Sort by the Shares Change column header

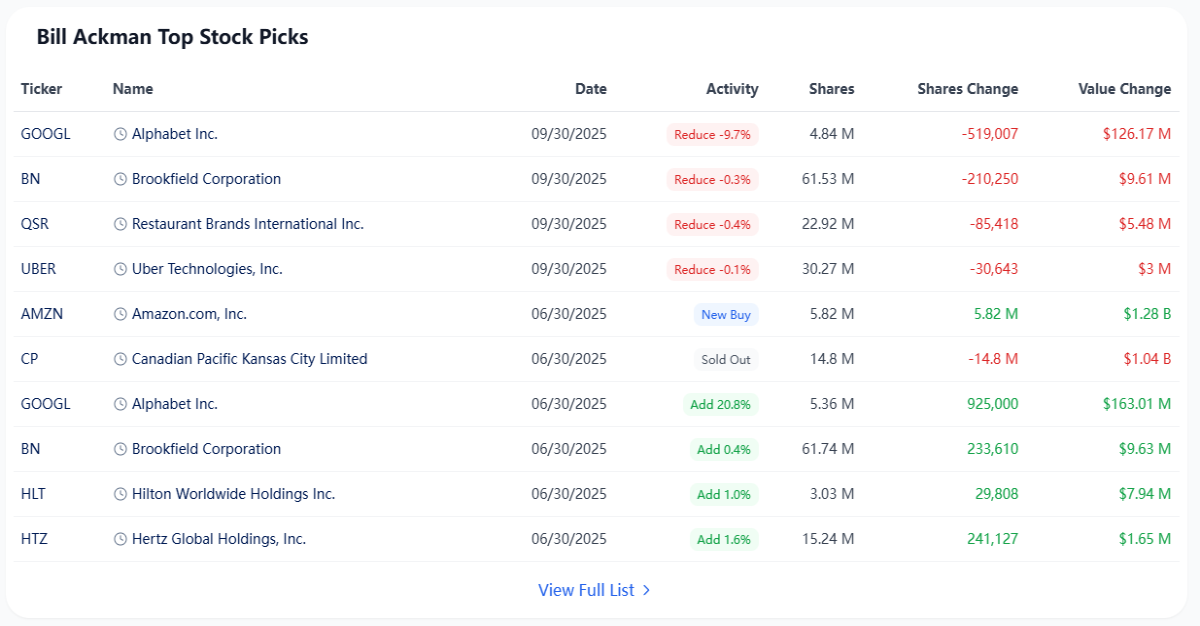pyautogui.click(x=968, y=89)
